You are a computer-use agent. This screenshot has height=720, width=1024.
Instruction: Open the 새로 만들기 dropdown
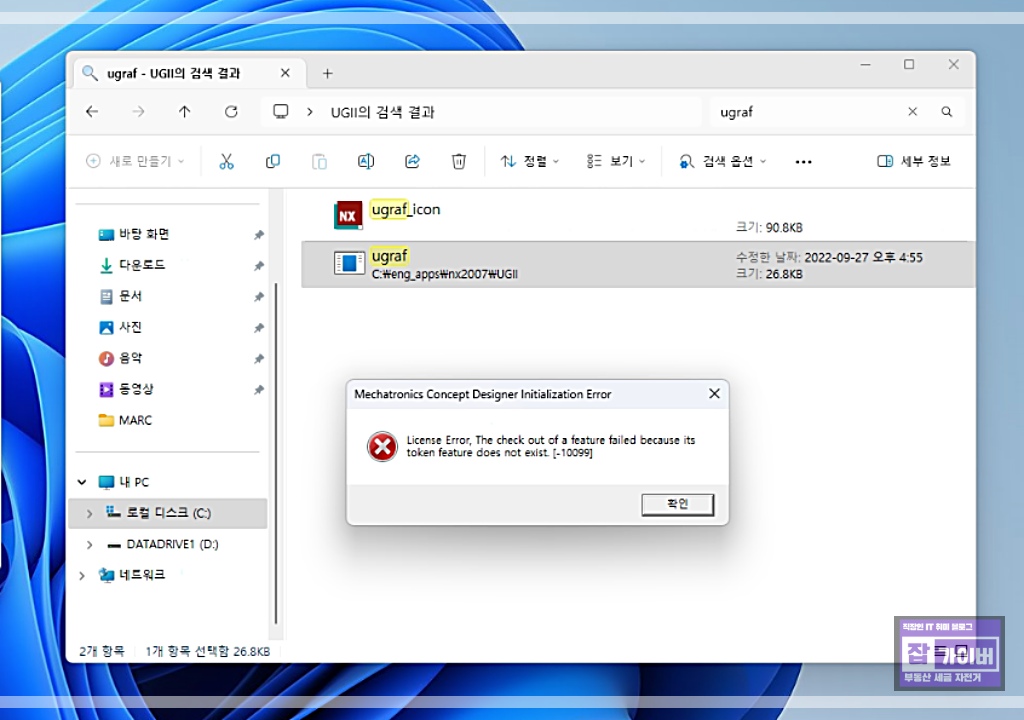point(135,161)
